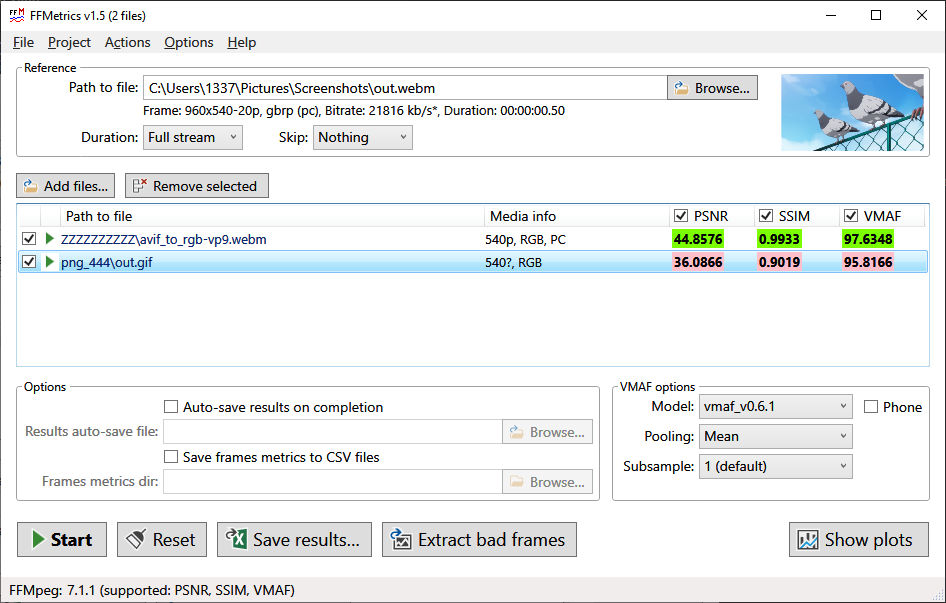Click the VMAF value 95.8166

(x=868, y=262)
